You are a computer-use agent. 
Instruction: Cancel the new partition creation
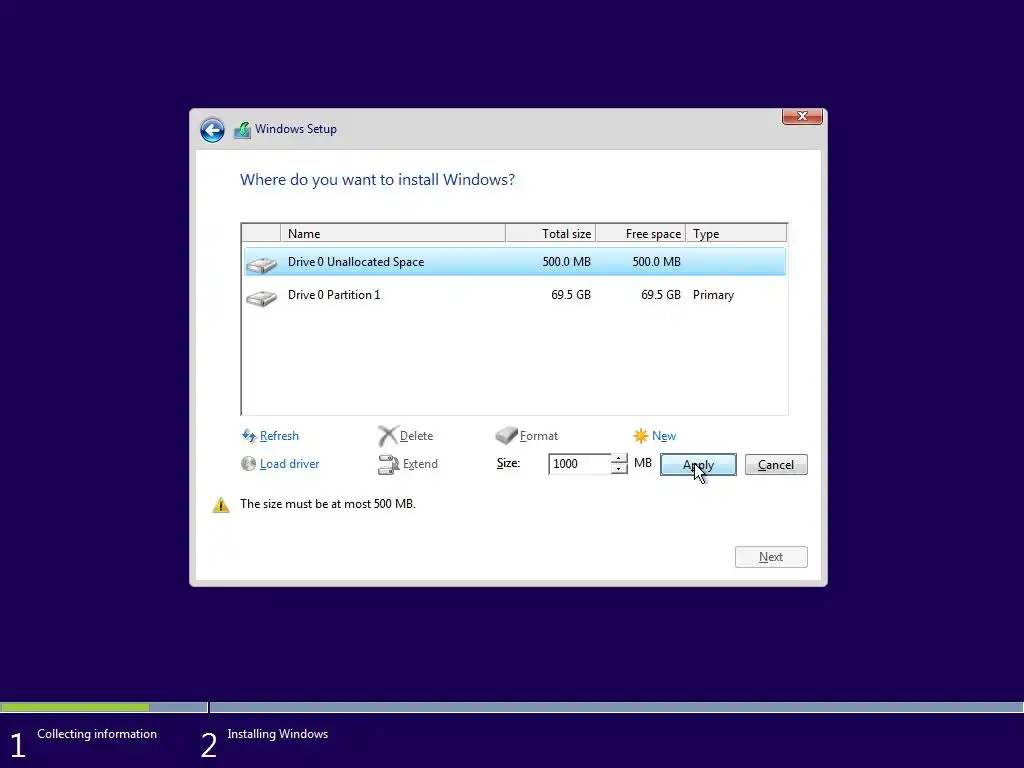tap(776, 464)
